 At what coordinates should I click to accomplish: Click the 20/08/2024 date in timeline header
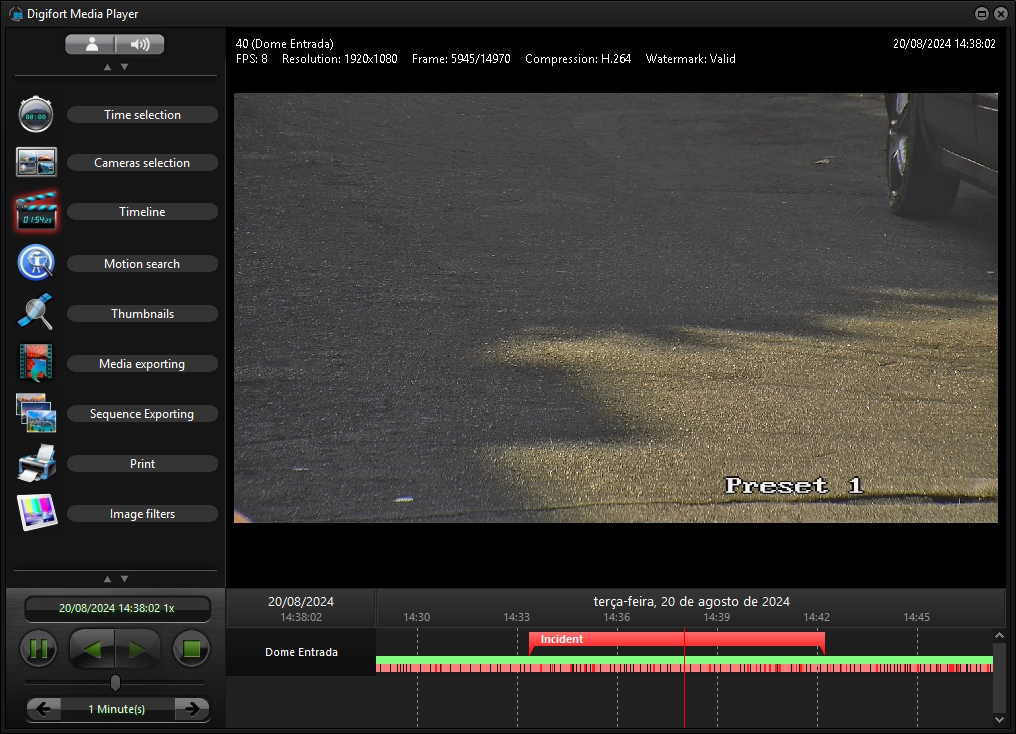click(301, 601)
